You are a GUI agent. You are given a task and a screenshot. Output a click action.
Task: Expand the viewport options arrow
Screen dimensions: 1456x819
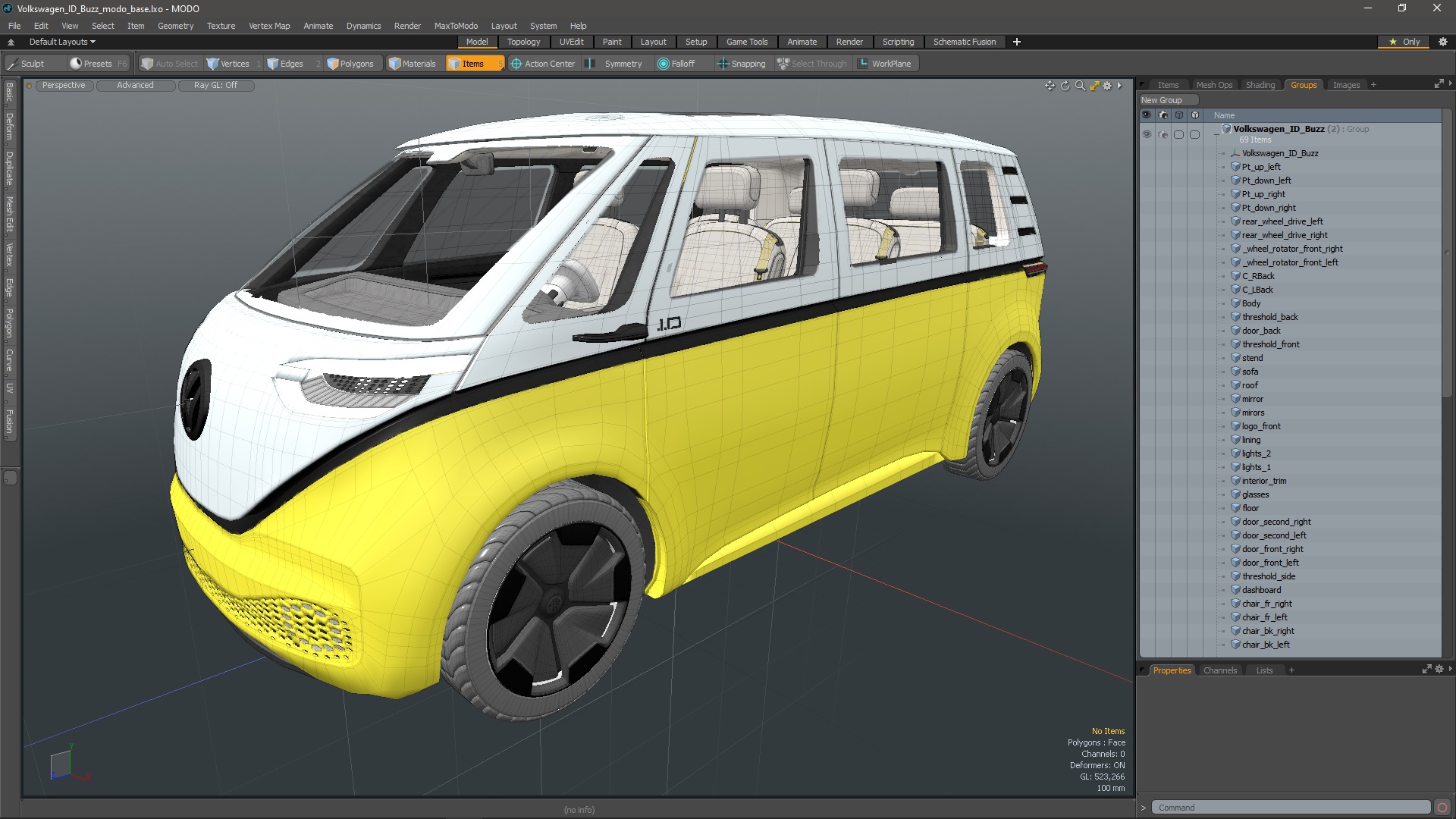point(1120,86)
